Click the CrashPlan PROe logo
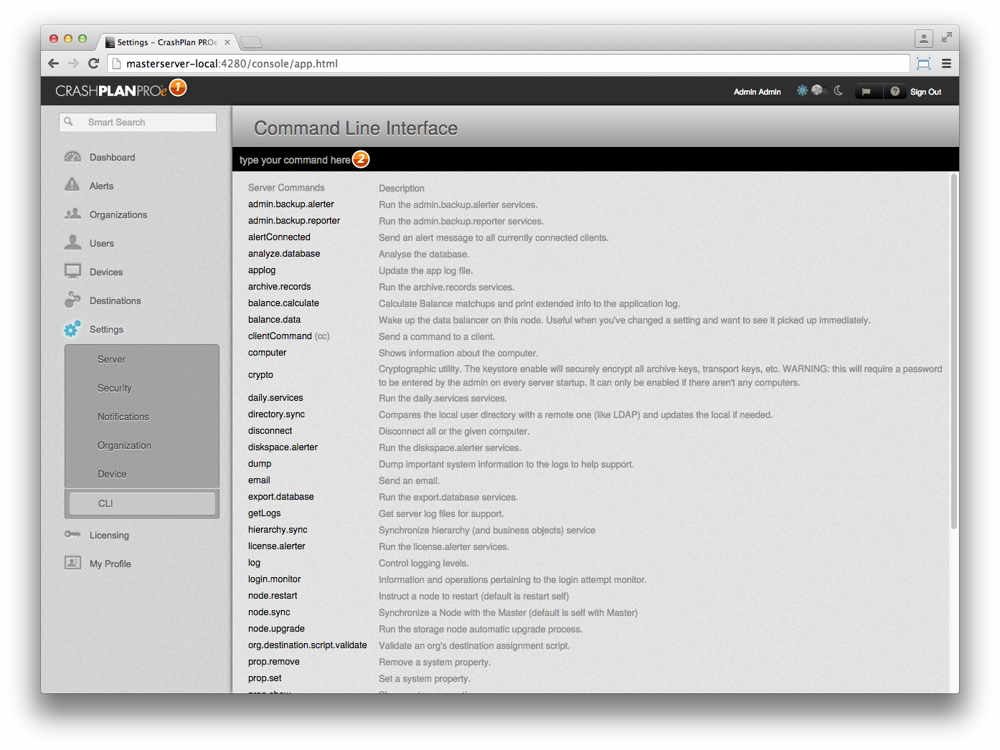This screenshot has height=750, width=1000. (x=110, y=91)
